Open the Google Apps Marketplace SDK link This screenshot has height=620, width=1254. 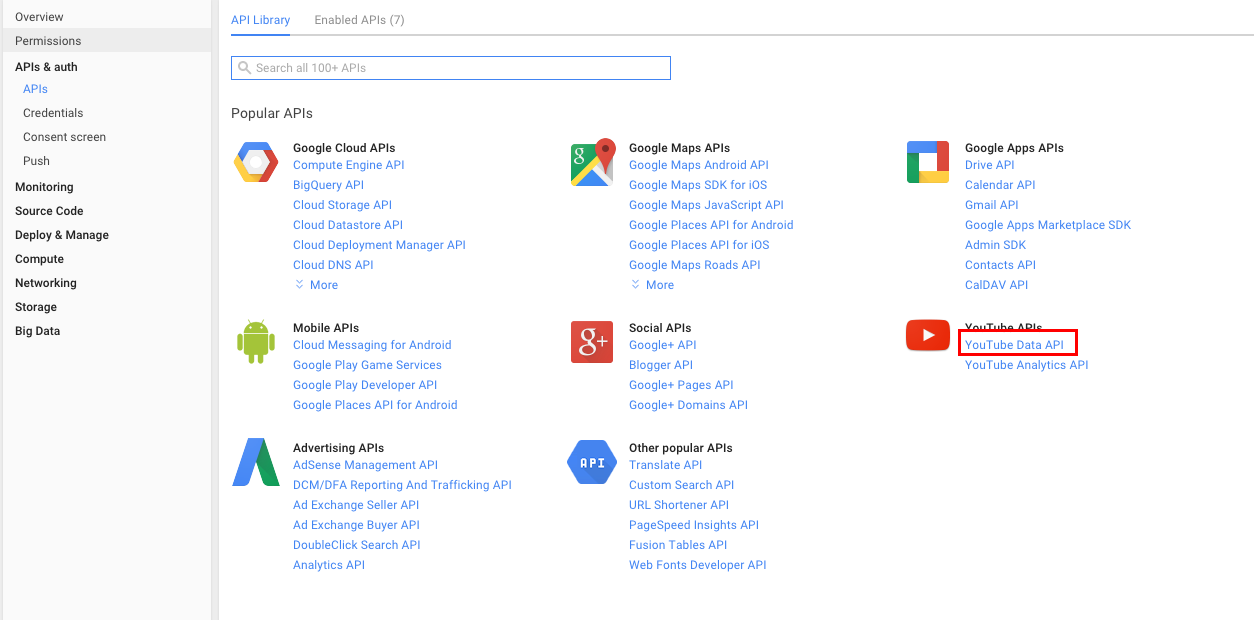pyautogui.click(x=1048, y=225)
